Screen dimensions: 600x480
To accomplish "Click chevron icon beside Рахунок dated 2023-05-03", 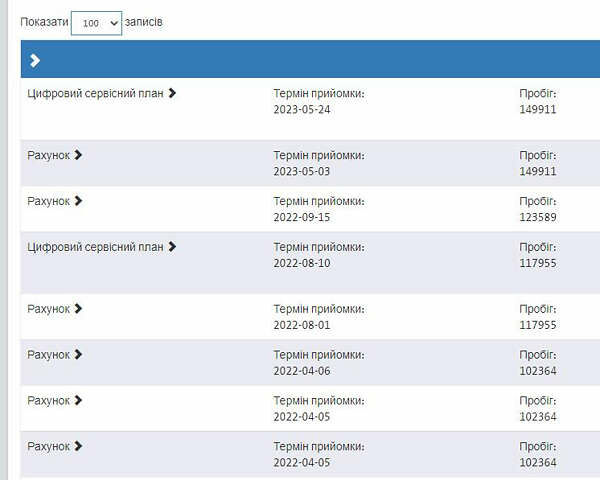I will click(x=79, y=155).
